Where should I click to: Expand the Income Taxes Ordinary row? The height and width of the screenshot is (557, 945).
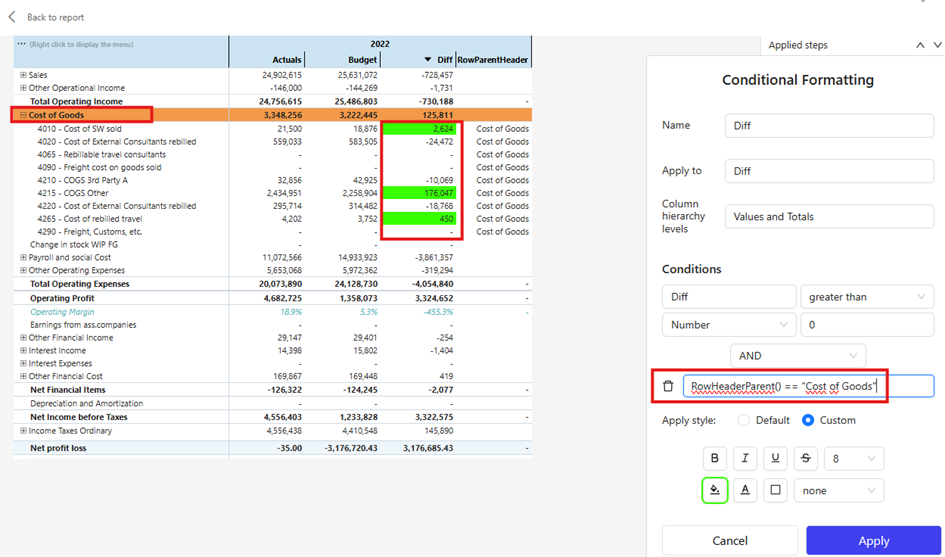pyautogui.click(x=24, y=431)
